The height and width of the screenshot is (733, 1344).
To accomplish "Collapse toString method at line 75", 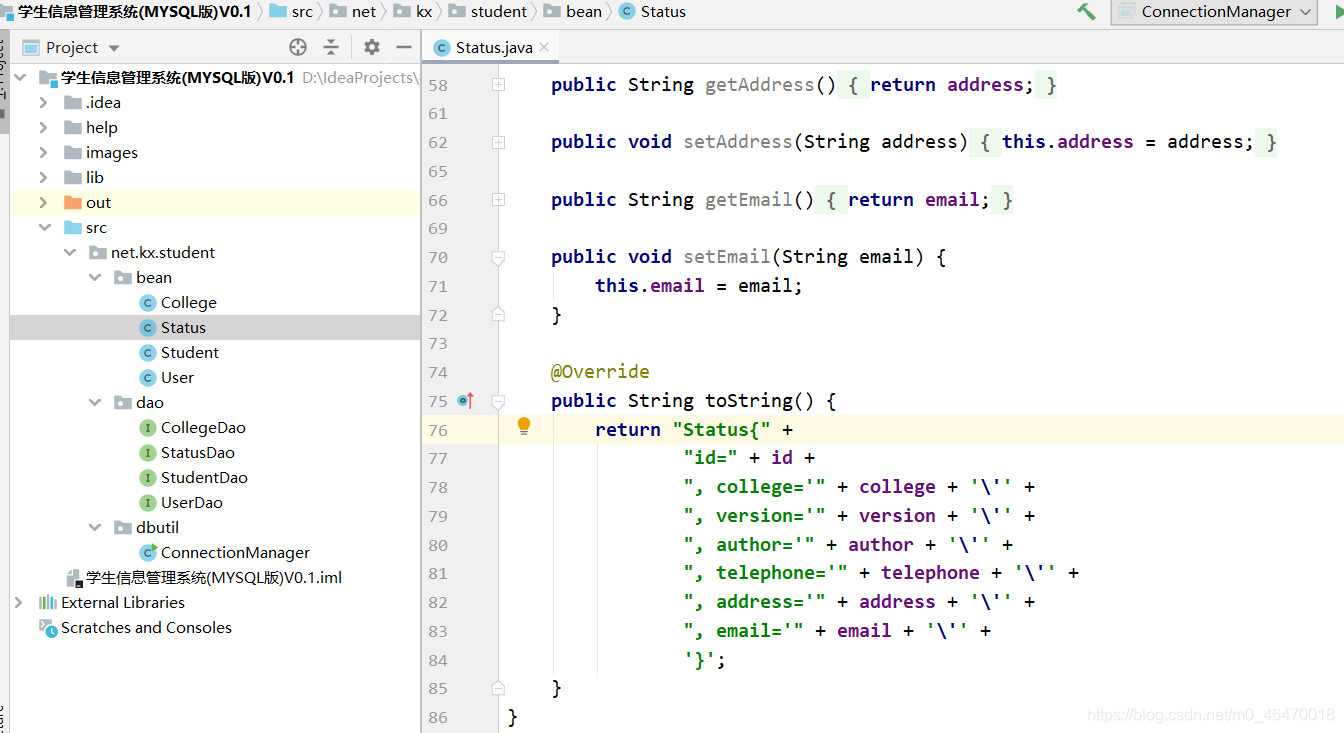I will pos(498,401).
